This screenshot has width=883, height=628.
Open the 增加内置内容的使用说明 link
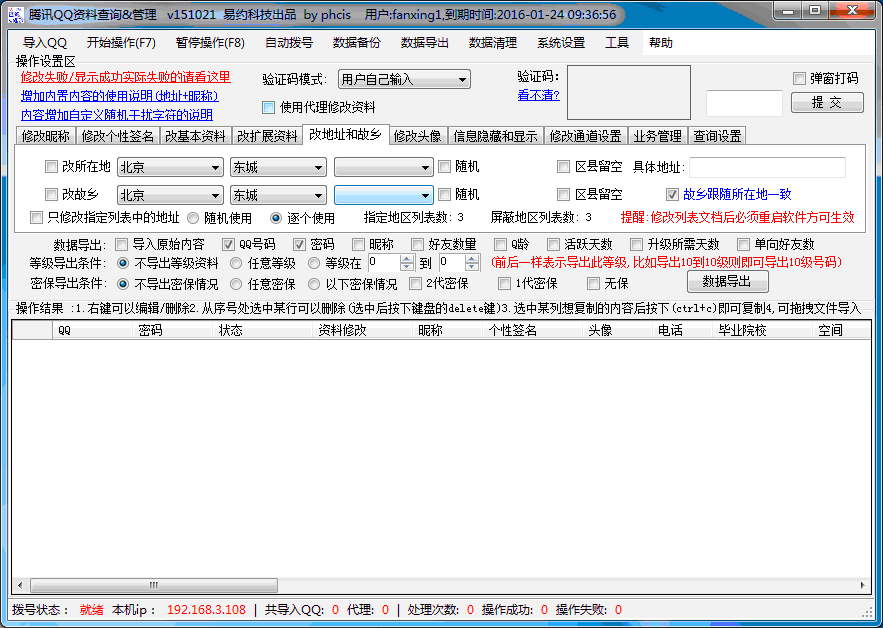pyautogui.click(x=119, y=96)
